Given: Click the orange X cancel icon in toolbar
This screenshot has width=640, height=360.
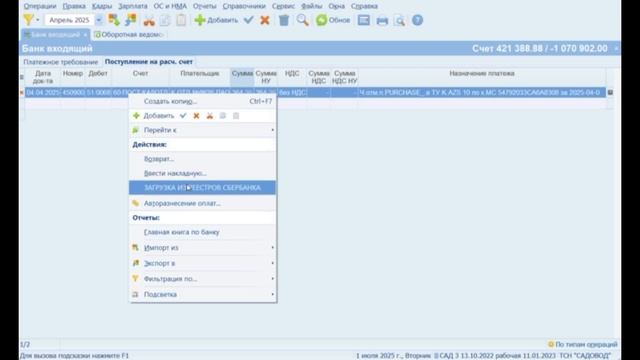Looking at the screenshot, I should coord(265,20).
